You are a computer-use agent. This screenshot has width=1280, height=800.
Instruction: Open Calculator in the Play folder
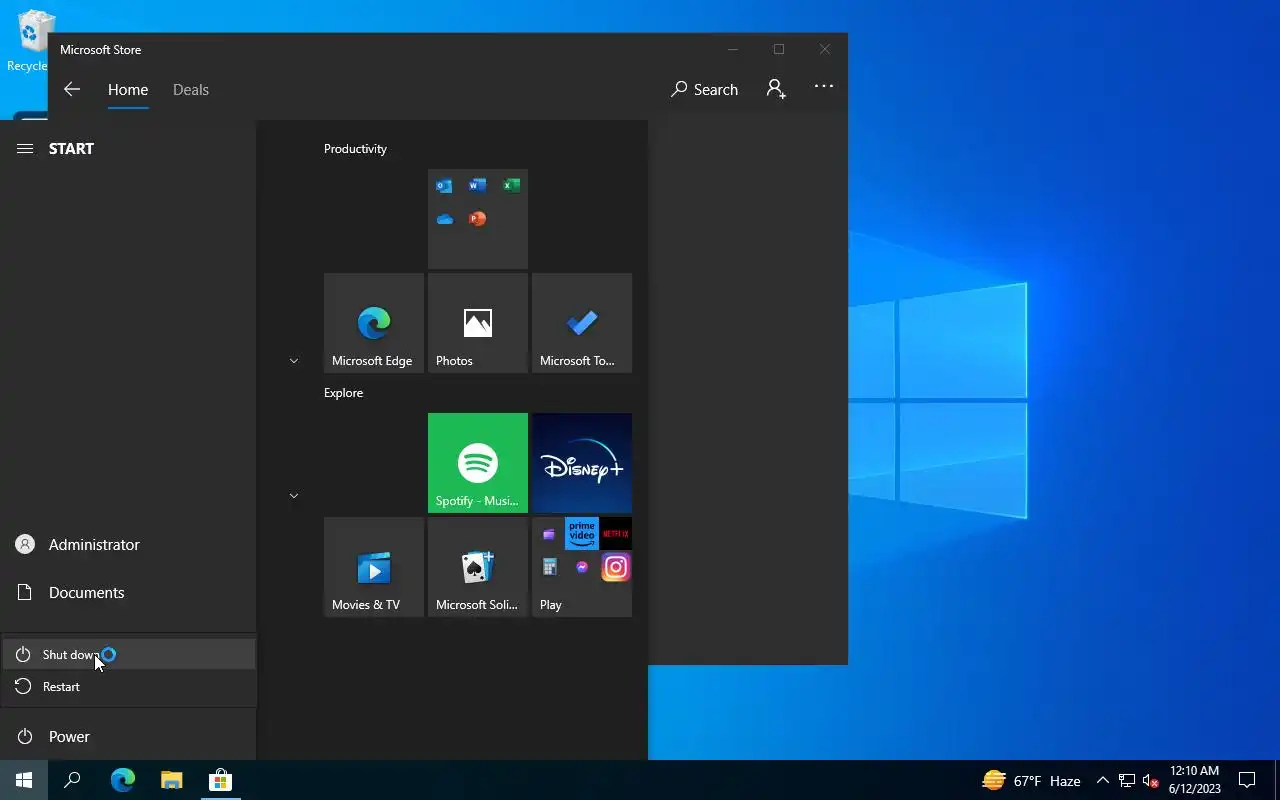(x=549, y=567)
